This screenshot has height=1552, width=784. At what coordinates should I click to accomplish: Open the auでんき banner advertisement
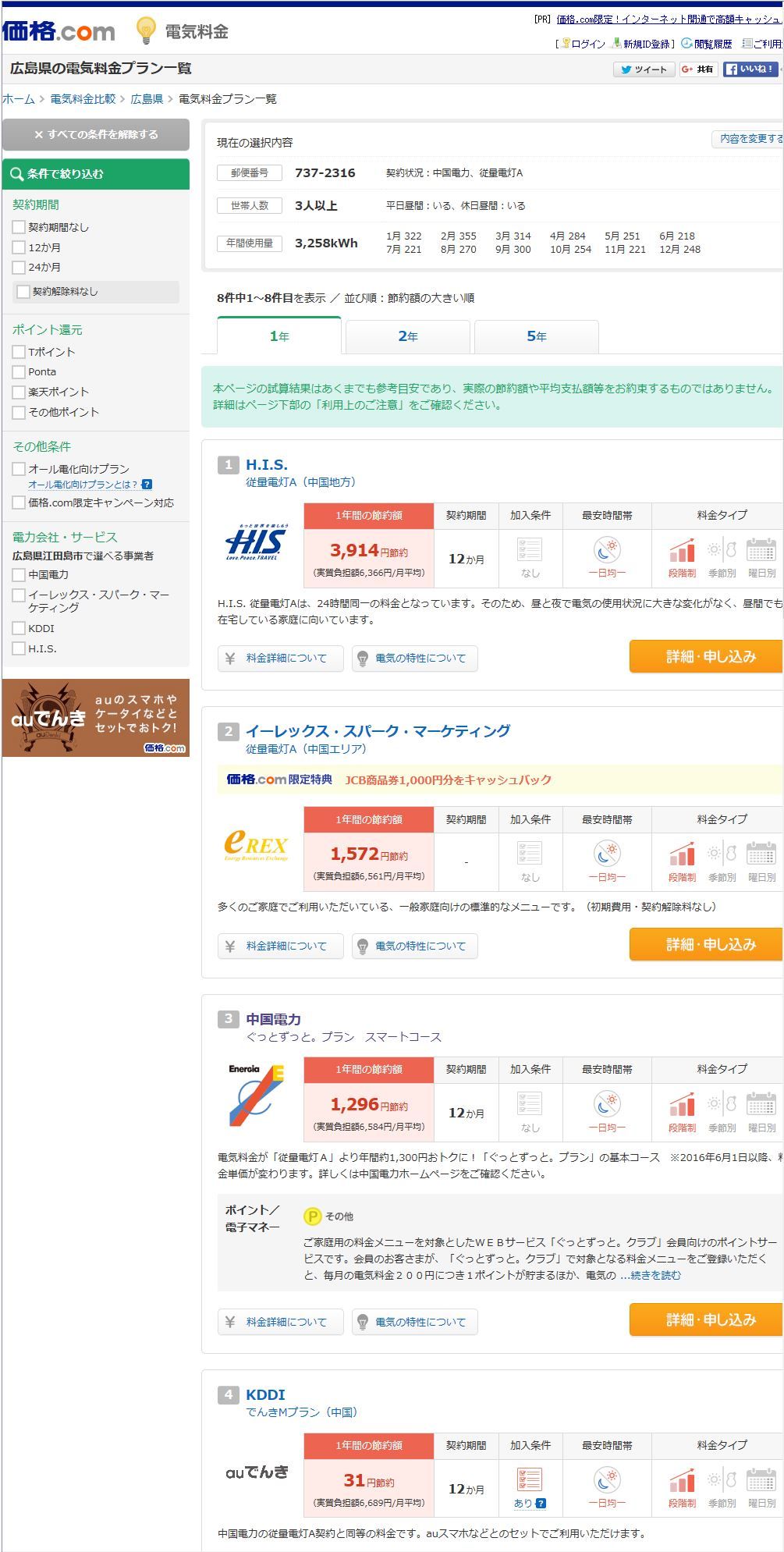pos(96,718)
